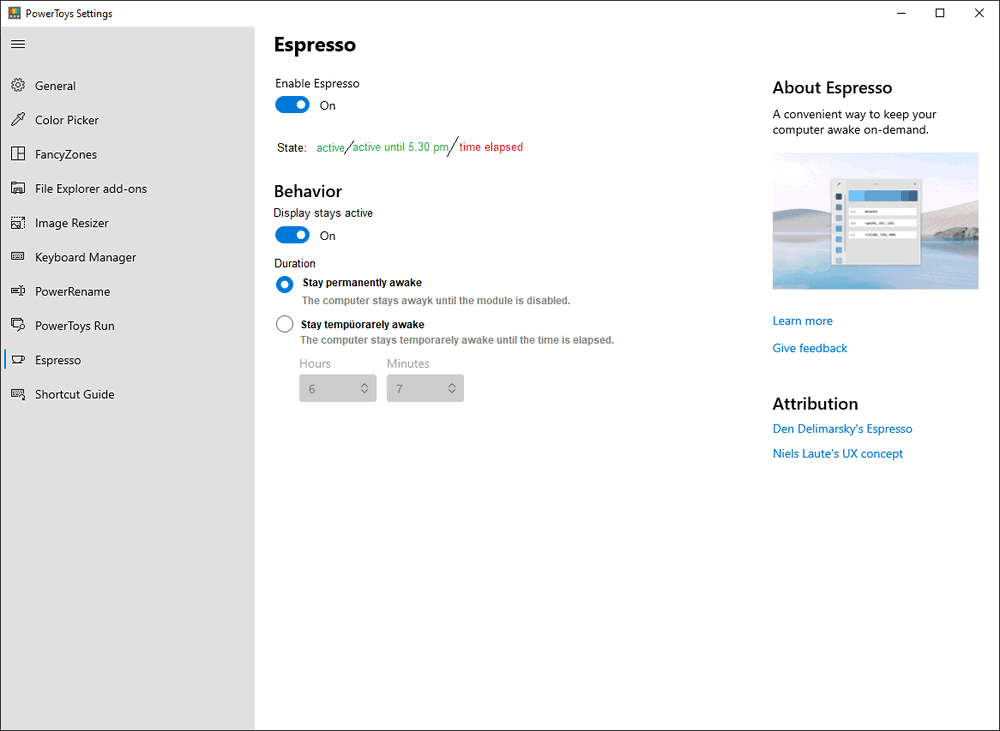
Task: Click the Give feedback link
Action: pyautogui.click(x=809, y=348)
